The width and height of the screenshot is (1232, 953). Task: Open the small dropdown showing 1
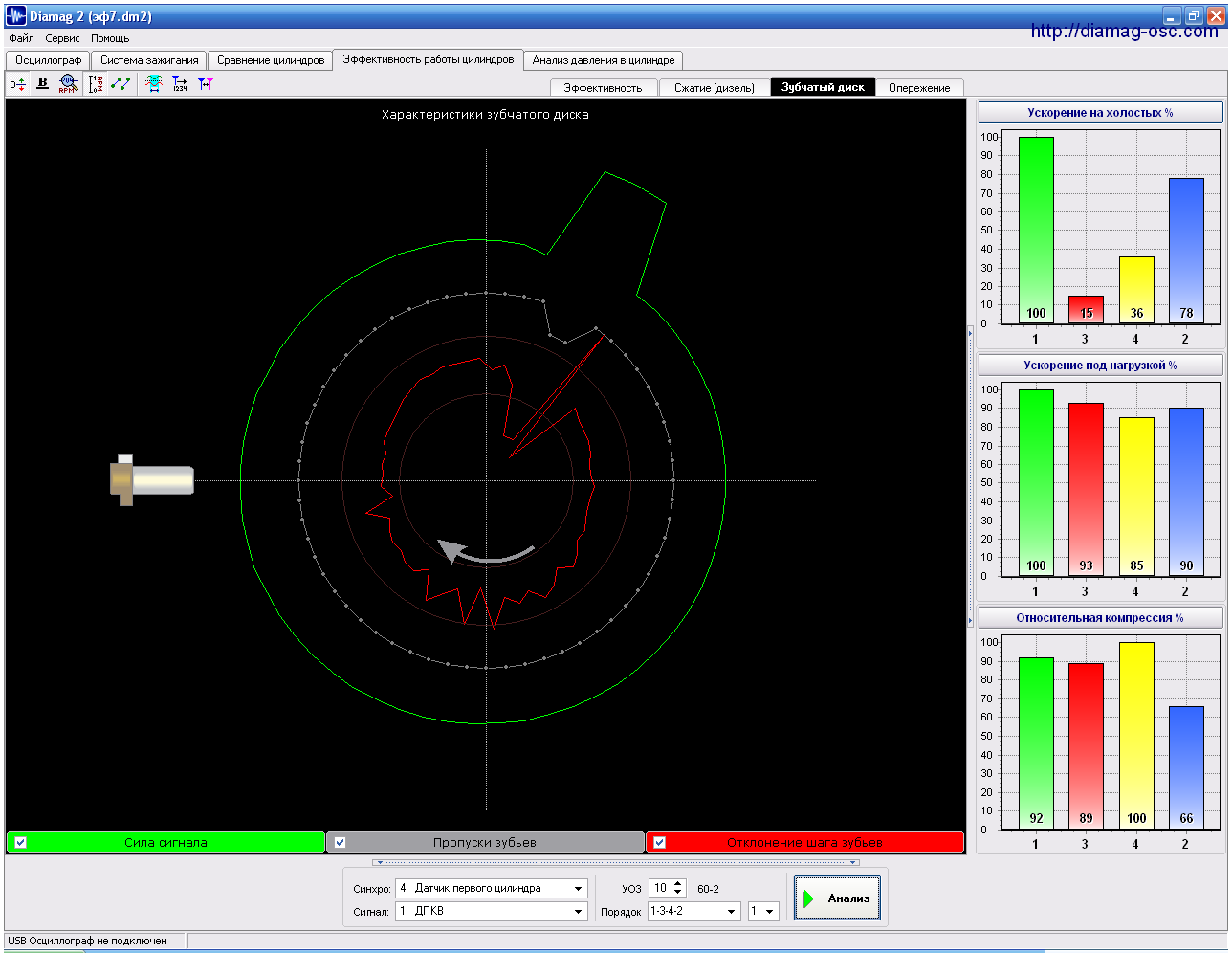pos(763,912)
